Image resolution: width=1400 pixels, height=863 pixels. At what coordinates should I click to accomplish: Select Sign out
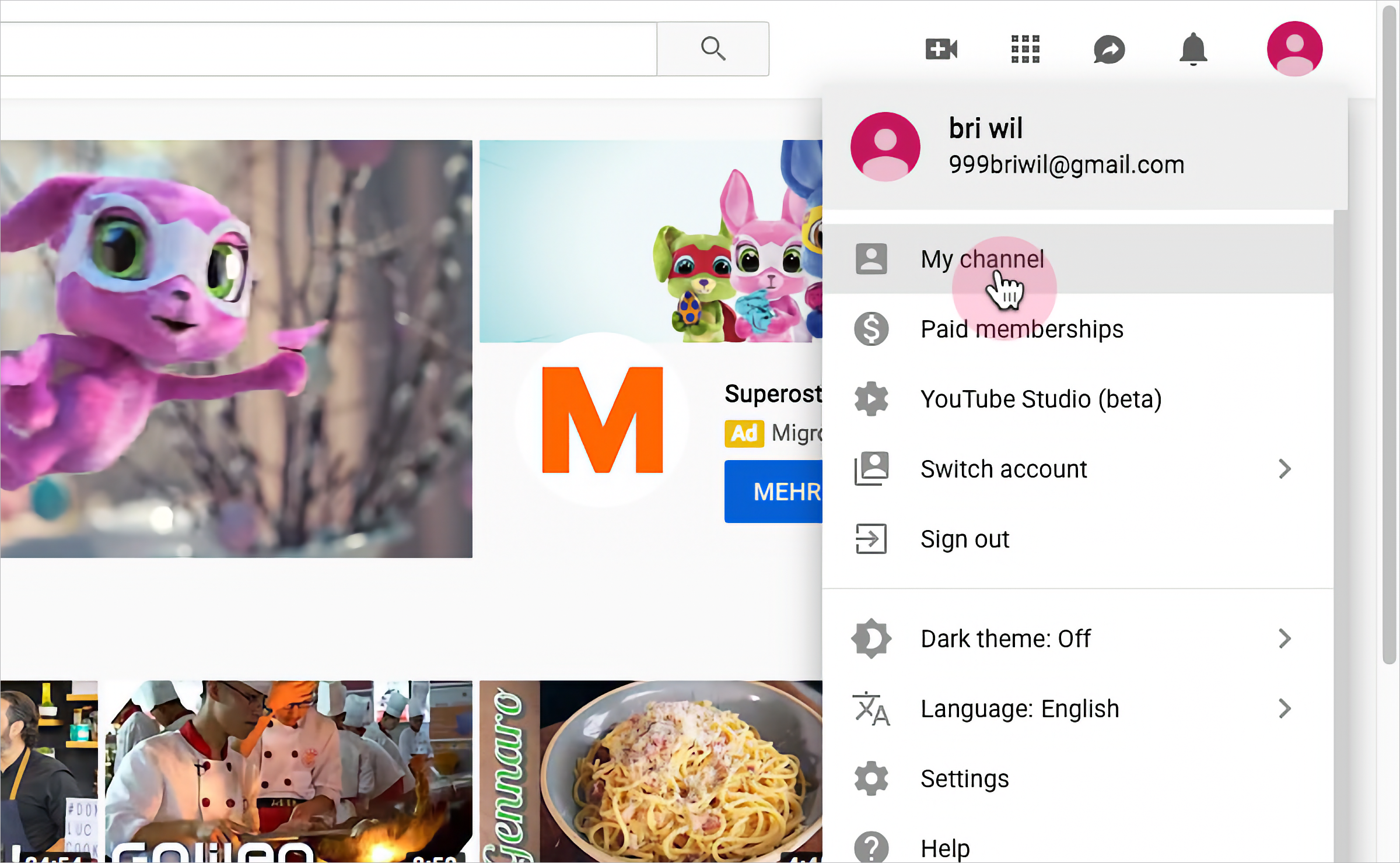[1078, 539]
